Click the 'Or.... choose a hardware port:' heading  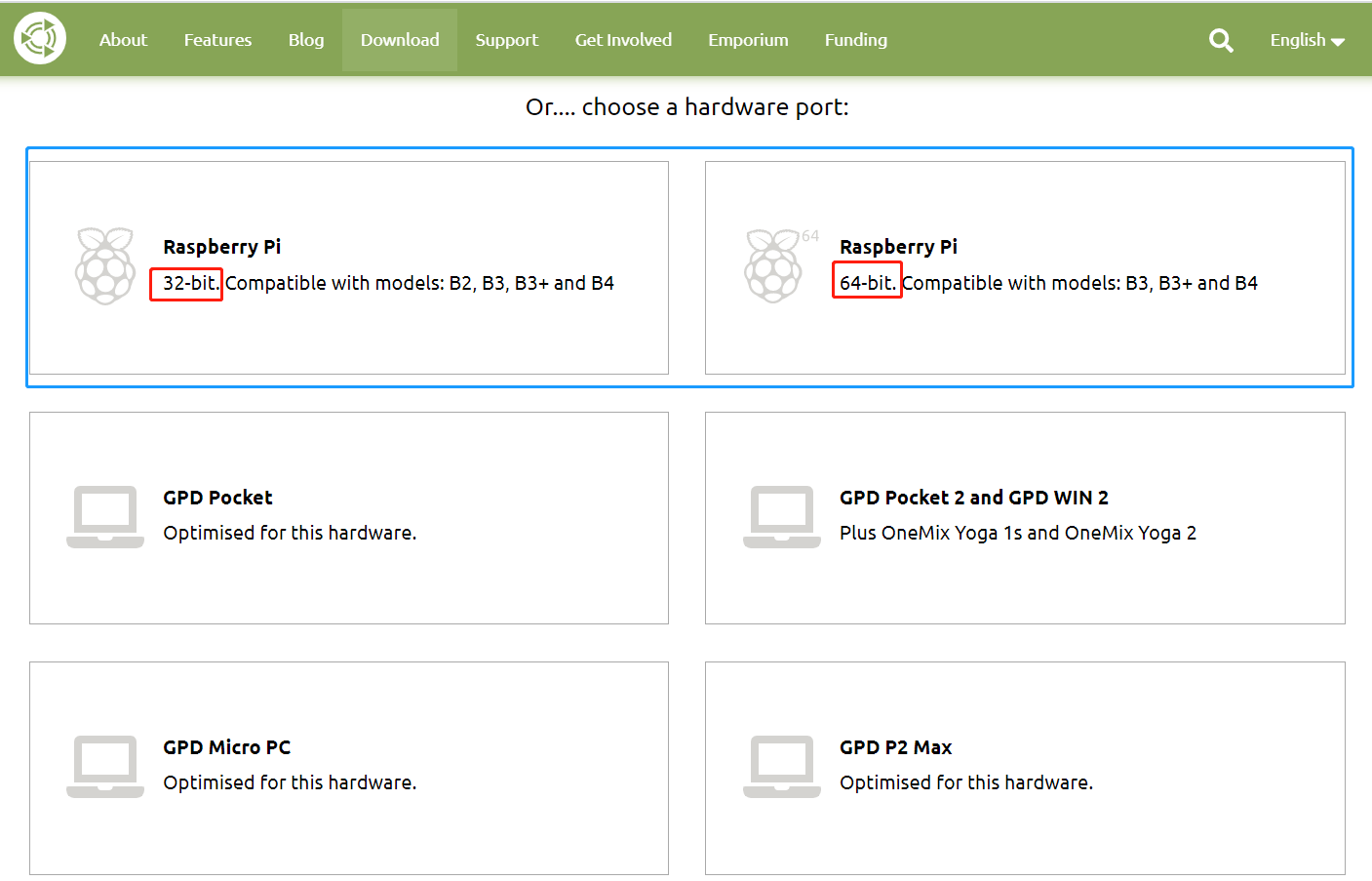pos(687,106)
